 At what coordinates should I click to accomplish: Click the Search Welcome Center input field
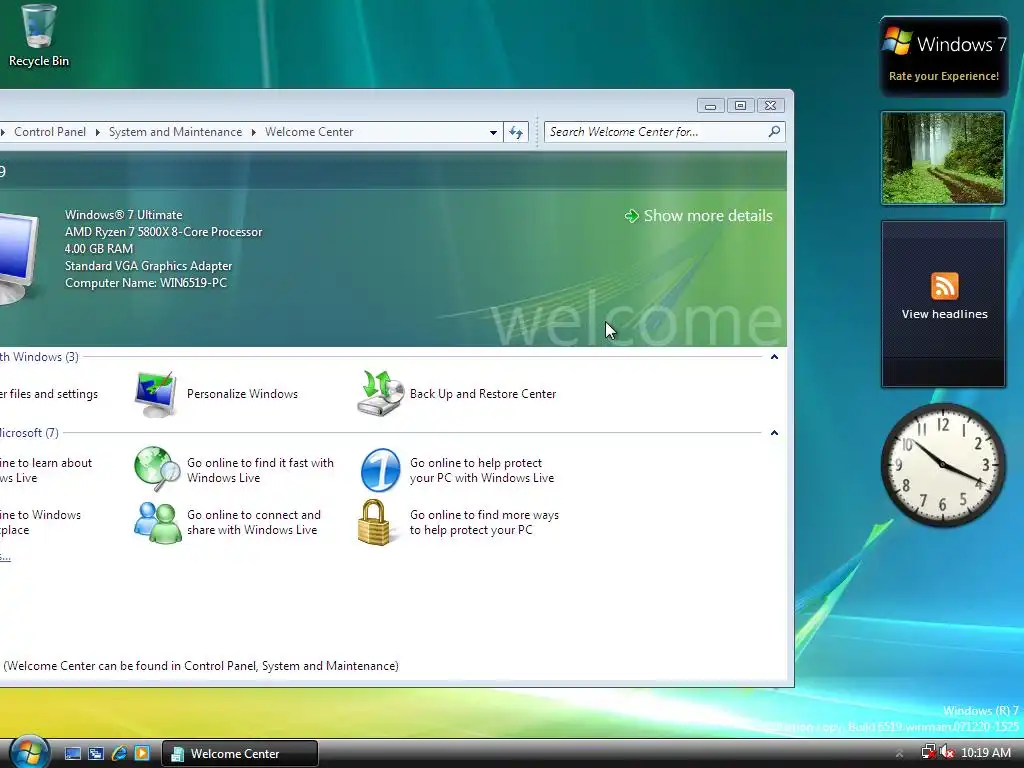click(x=656, y=132)
